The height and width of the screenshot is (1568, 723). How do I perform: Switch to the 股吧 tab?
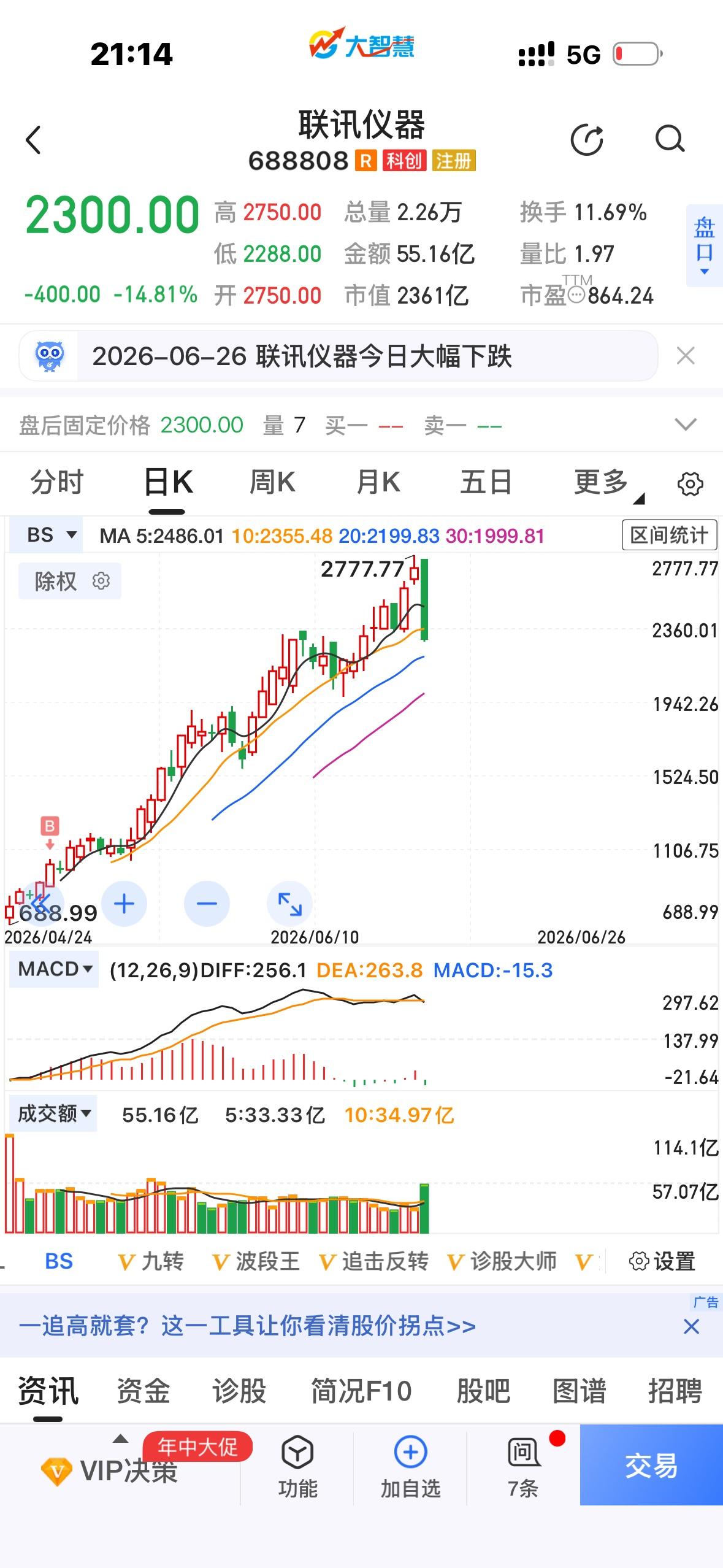click(483, 1390)
